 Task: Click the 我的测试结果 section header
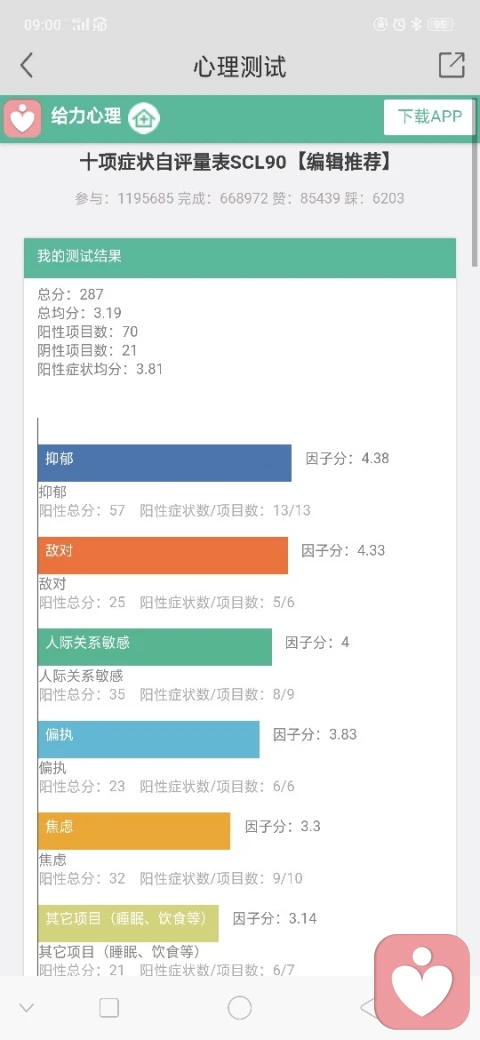click(240, 257)
